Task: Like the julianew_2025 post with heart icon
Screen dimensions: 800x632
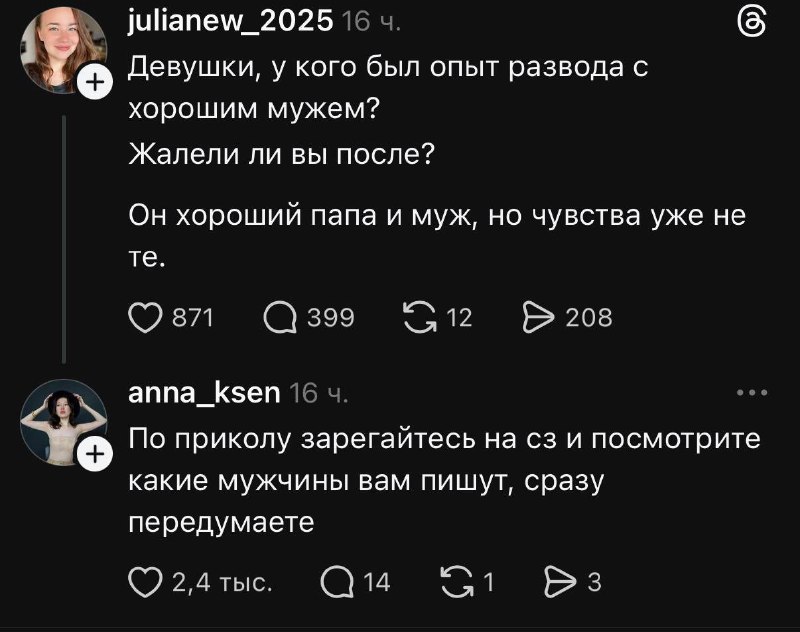Action: [147, 318]
